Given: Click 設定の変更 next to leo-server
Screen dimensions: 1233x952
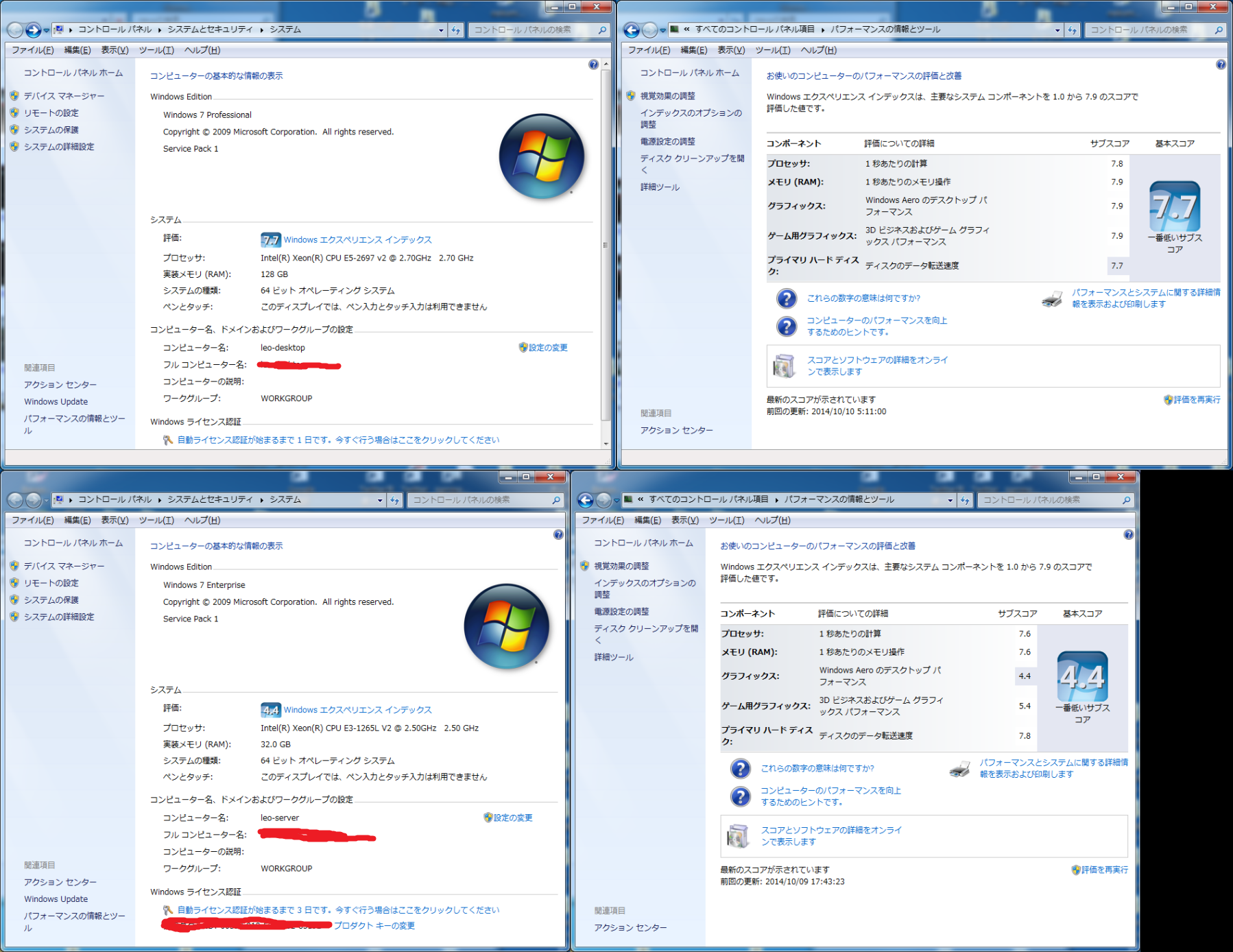Looking at the screenshot, I should (512, 818).
